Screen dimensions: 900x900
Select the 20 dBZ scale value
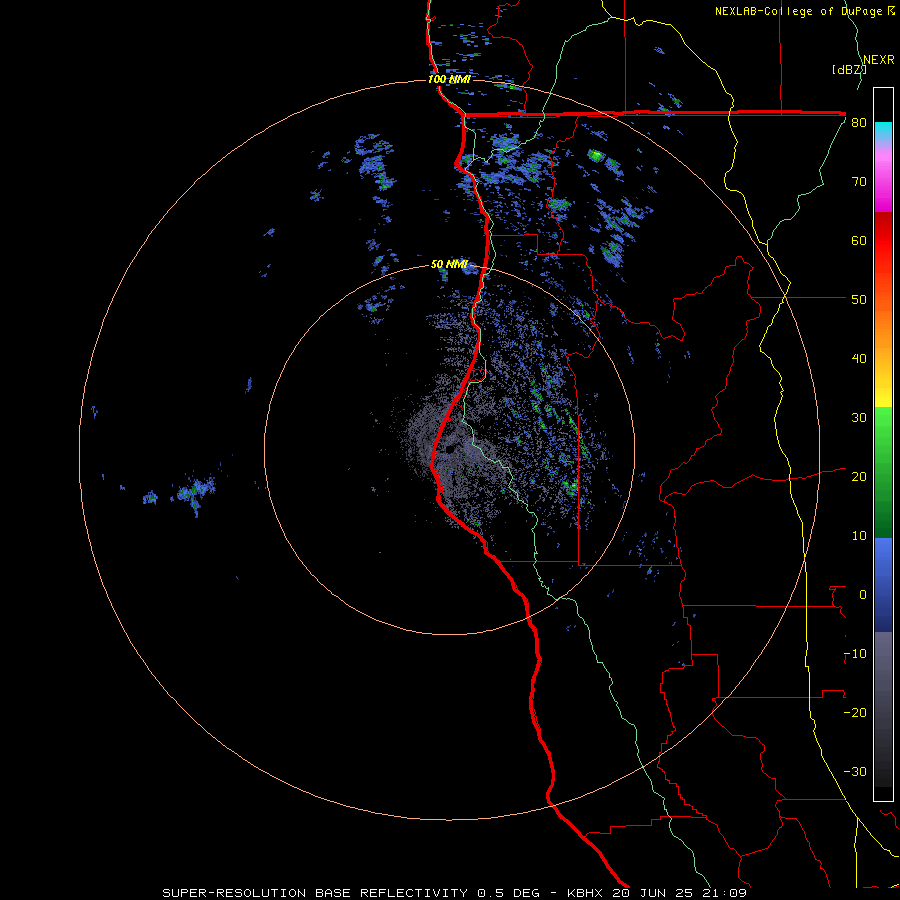click(x=859, y=477)
